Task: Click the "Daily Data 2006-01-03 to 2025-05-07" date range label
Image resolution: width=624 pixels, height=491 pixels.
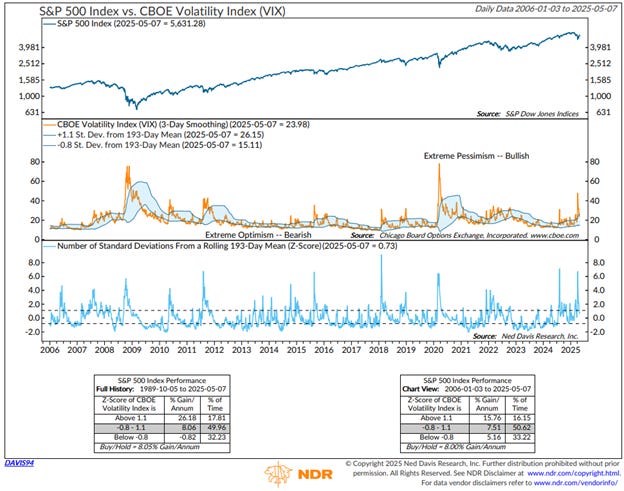Action: [x=546, y=9]
